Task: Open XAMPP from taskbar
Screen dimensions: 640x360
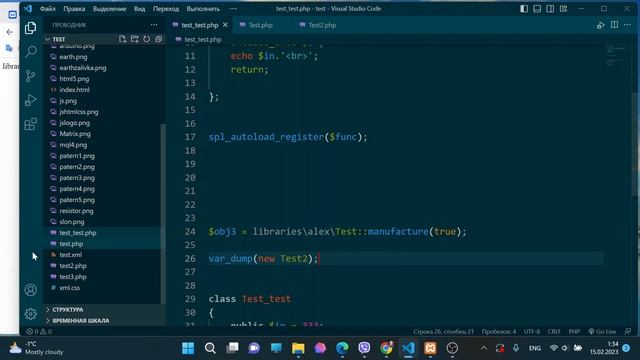Action: [x=430, y=348]
